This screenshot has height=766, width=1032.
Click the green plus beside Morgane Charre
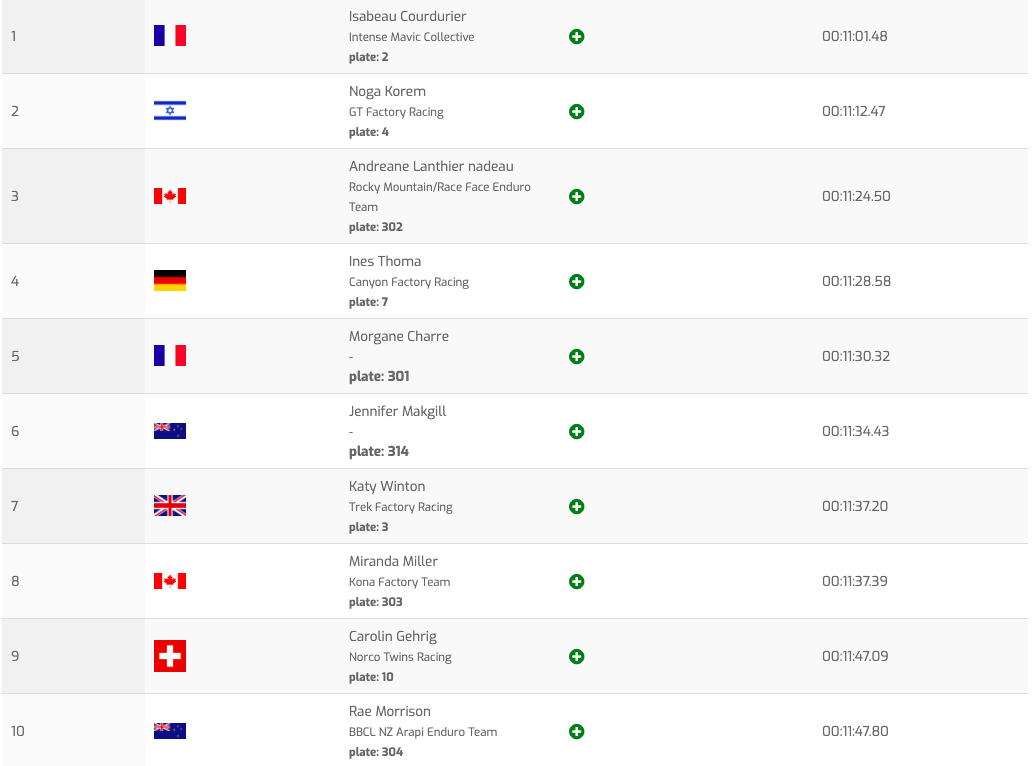pyautogui.click(x=576, y=357)
